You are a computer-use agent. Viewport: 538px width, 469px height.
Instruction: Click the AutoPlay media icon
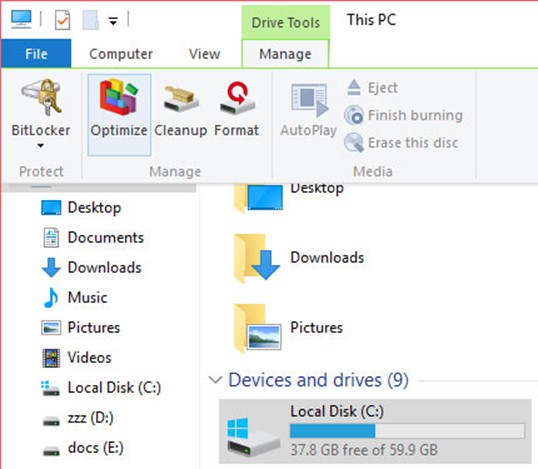point(309,100)
